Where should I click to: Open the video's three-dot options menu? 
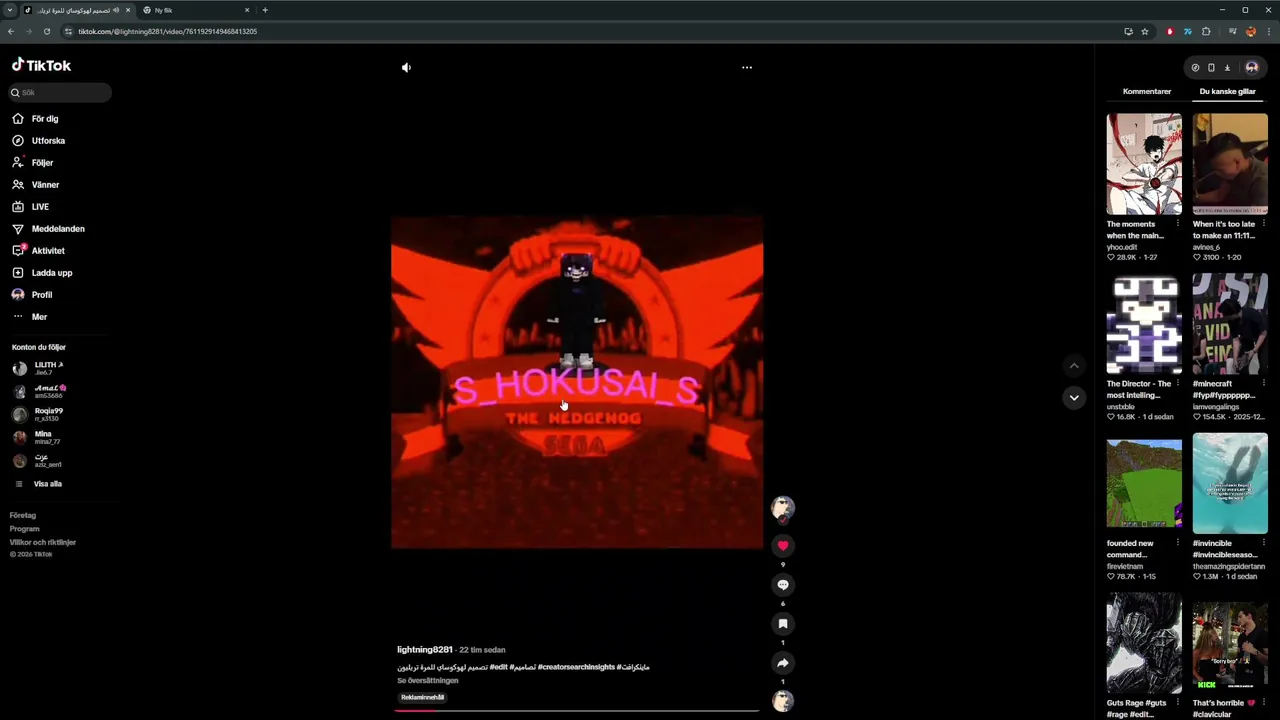tap(746, 68)
